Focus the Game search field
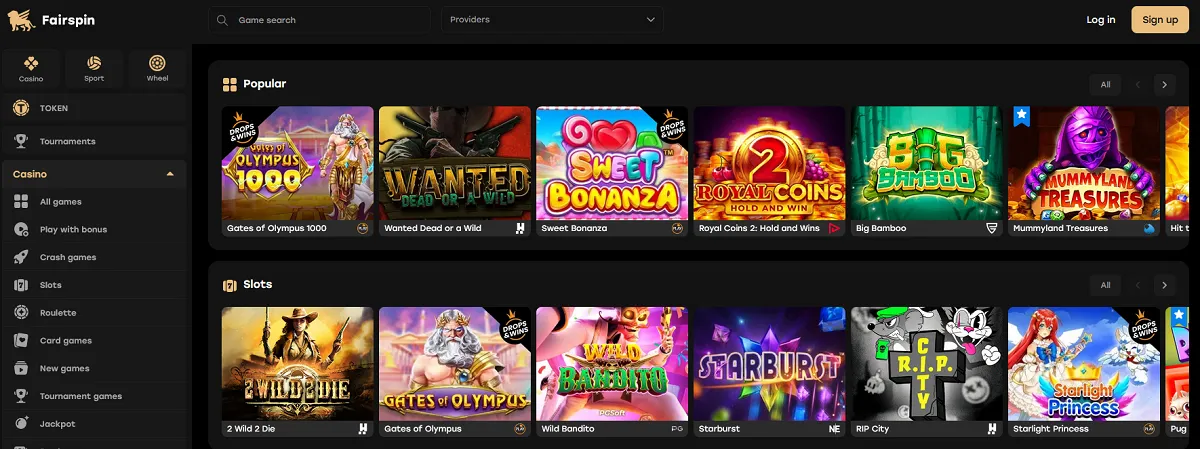The height and width of the screenshot is (449, 1200). 319,20
